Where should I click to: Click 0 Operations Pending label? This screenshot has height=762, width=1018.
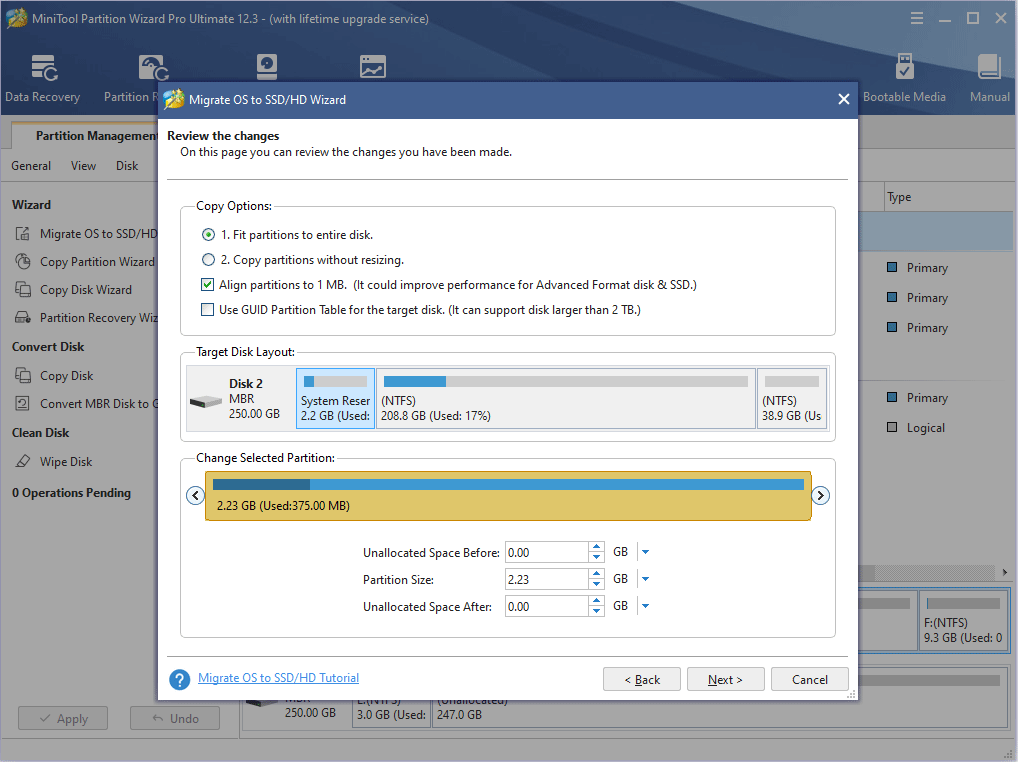click(x=71, y=493)
